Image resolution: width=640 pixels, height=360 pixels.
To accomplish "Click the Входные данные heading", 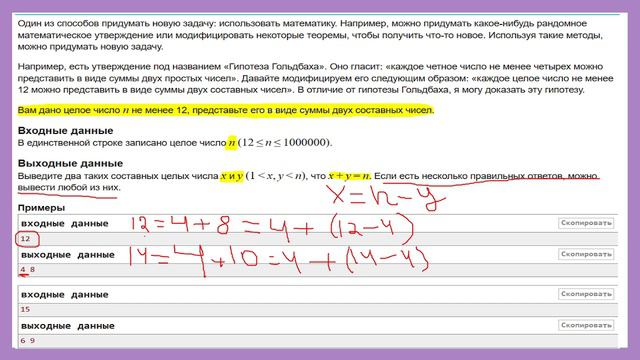I will (65, 131).
